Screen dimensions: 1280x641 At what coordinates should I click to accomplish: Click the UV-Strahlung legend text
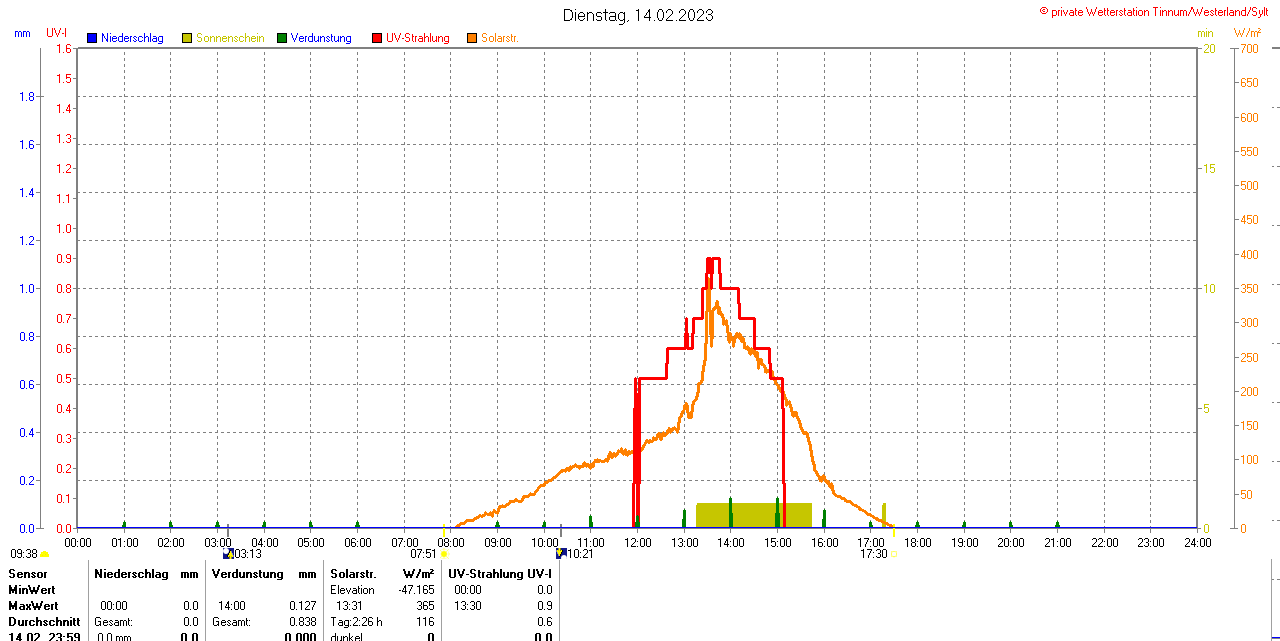tap(417, 38)
